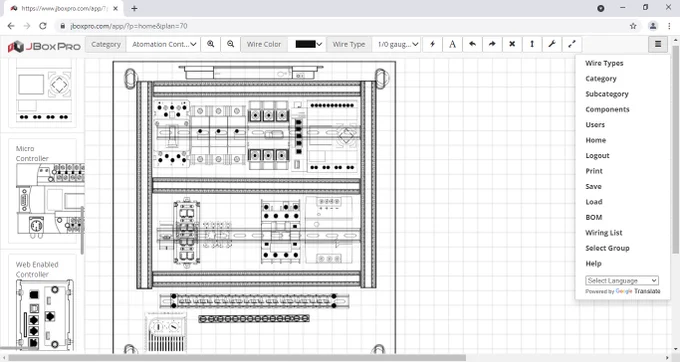Open Wiring List from menu
The width and height of the screenshot is (680, 362).
point(604,233)
